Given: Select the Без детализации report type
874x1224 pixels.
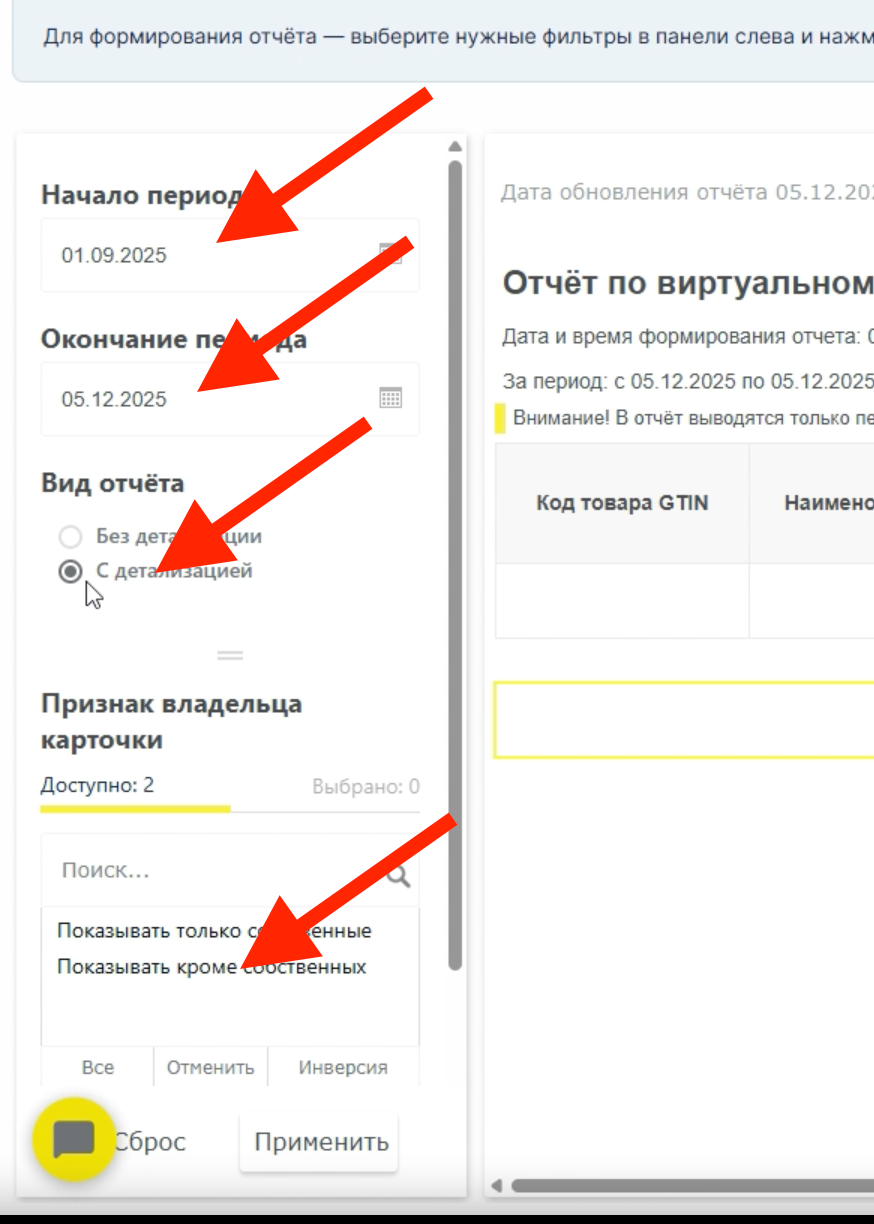Looking at the screenshot, I should pos(70,537).
